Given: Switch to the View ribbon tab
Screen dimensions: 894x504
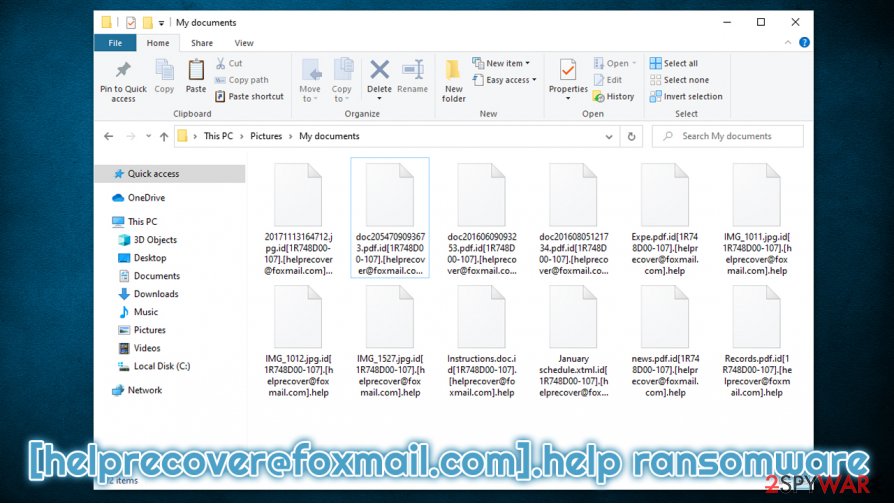Looking at the screenshot, I should [244, 43].
